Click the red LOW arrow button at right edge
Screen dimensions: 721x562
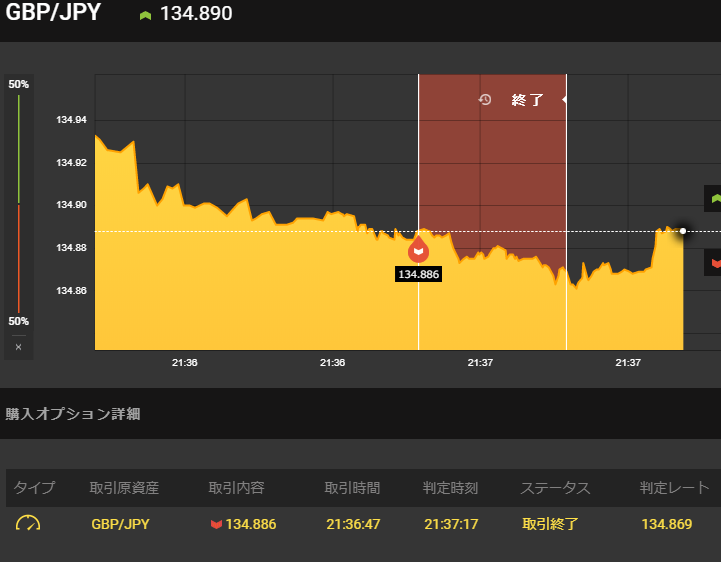coord(714,263)
